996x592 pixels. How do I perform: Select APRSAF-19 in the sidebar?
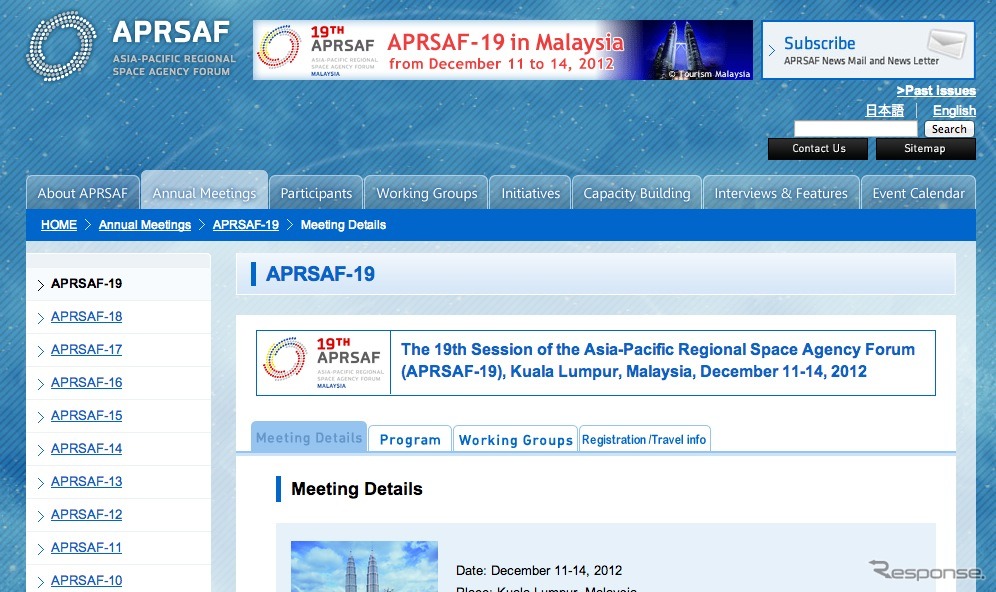coord(86,283)
